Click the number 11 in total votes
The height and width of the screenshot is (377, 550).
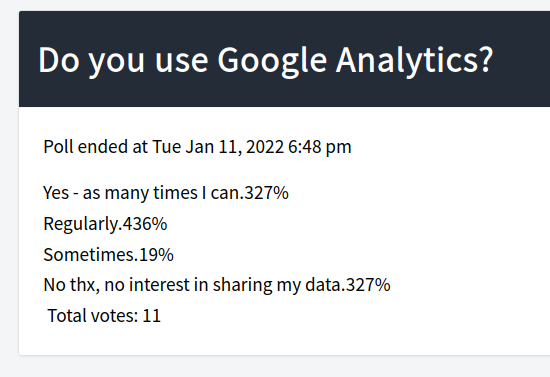[x=152, y=316]
